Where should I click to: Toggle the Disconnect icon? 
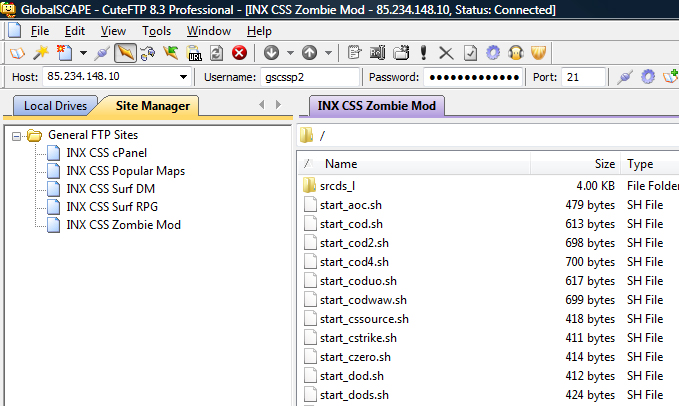125,53
